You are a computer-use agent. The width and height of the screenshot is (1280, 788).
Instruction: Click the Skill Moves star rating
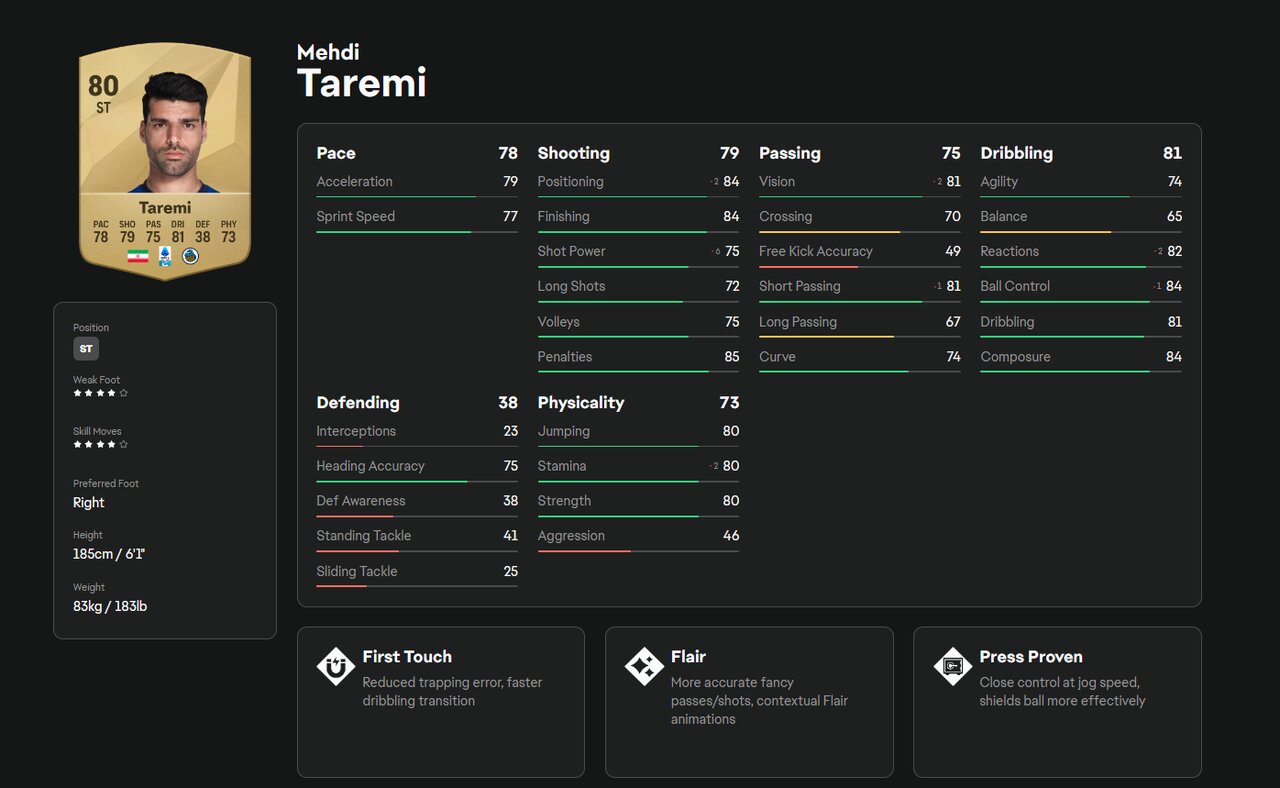[x=100, y=444]
